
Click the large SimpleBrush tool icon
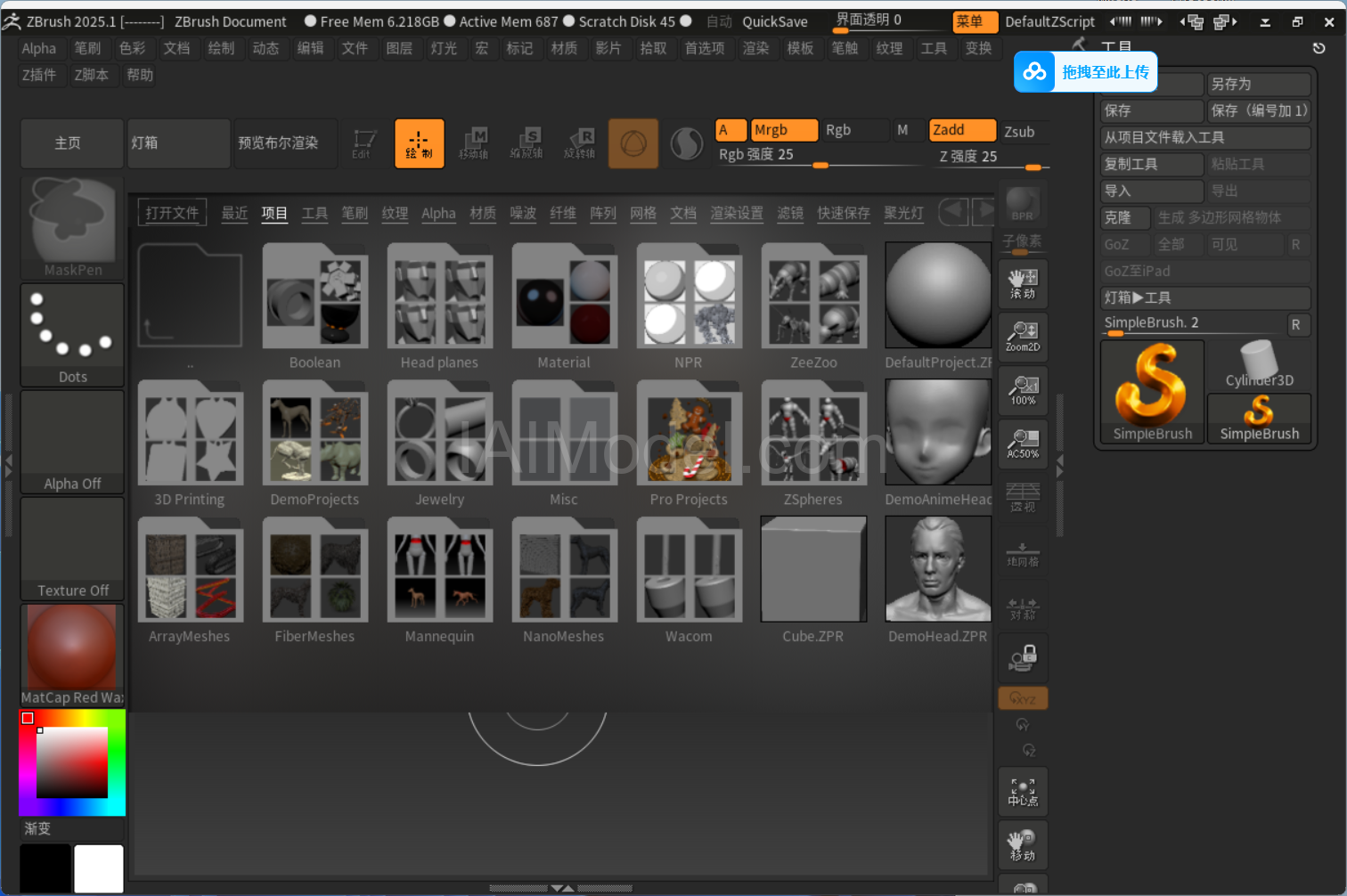pos(1152,392)
